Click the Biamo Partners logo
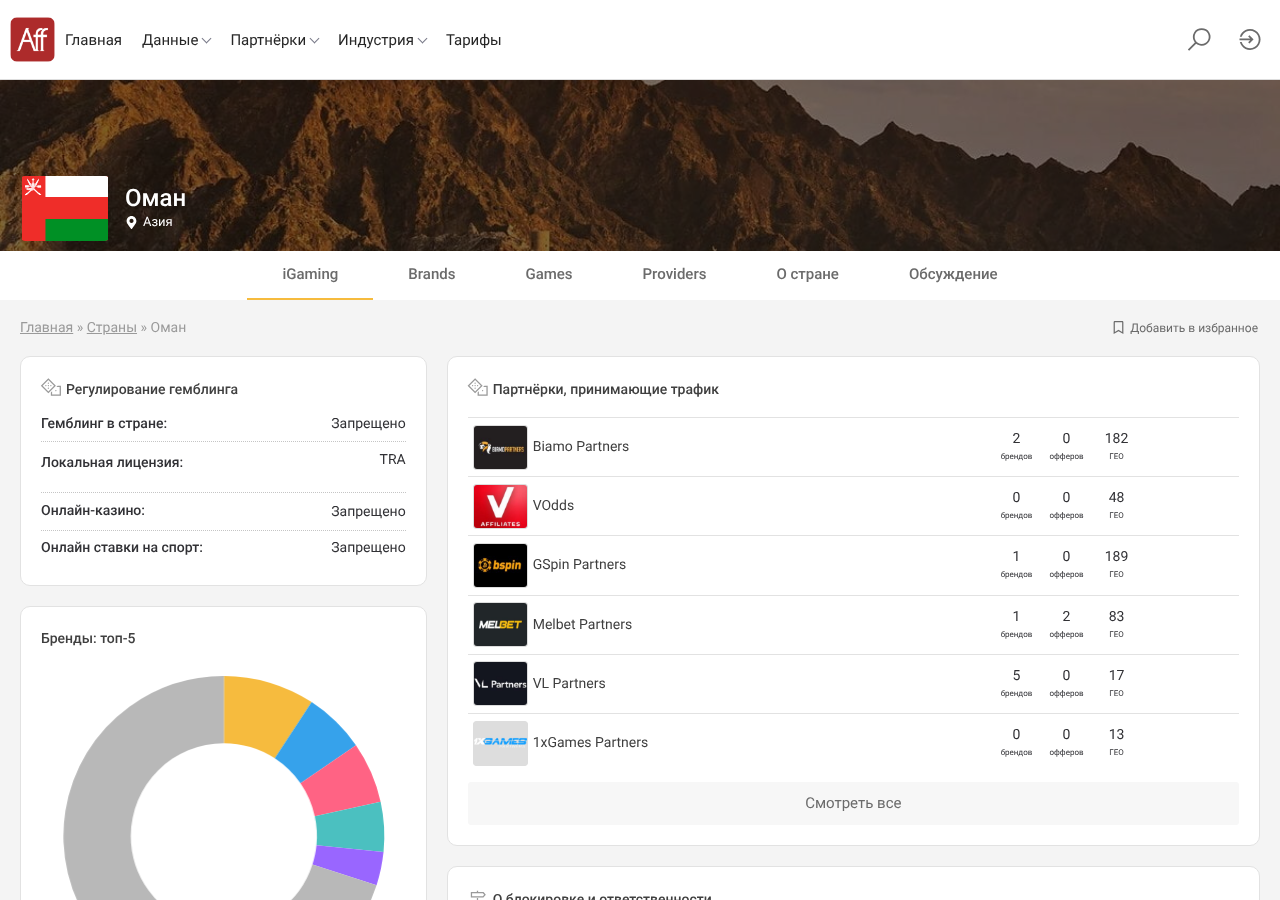The height and width of the screenshot is (900, 1280). point(500,447)
